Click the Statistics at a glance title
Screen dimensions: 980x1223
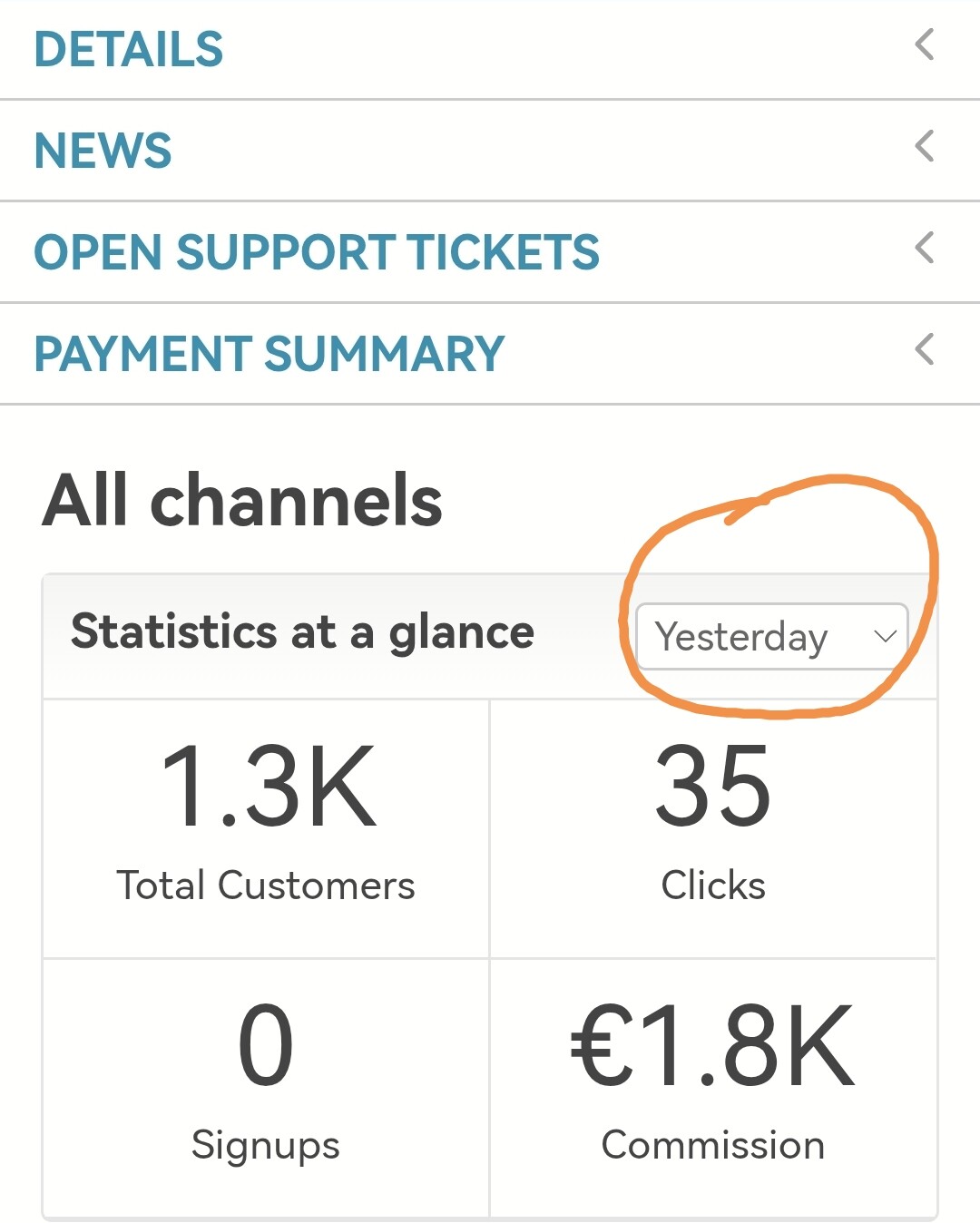coord(302,631)
